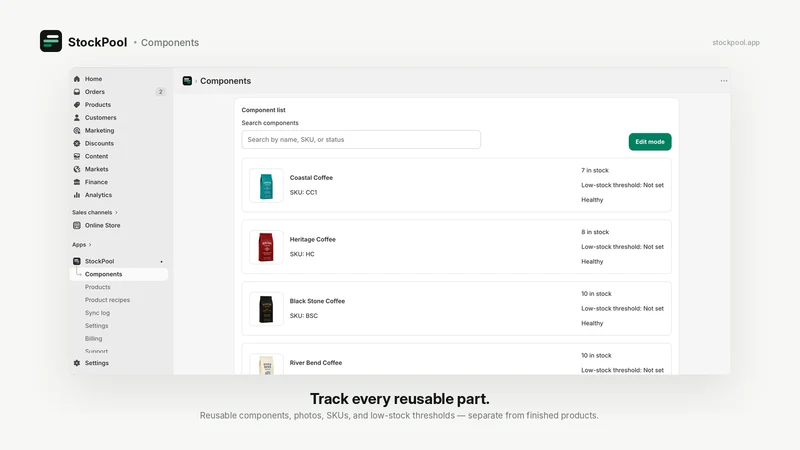Open the Sync log page
Image resolution: width=800 pixels, height=450 pixels.
coord(97,313)
